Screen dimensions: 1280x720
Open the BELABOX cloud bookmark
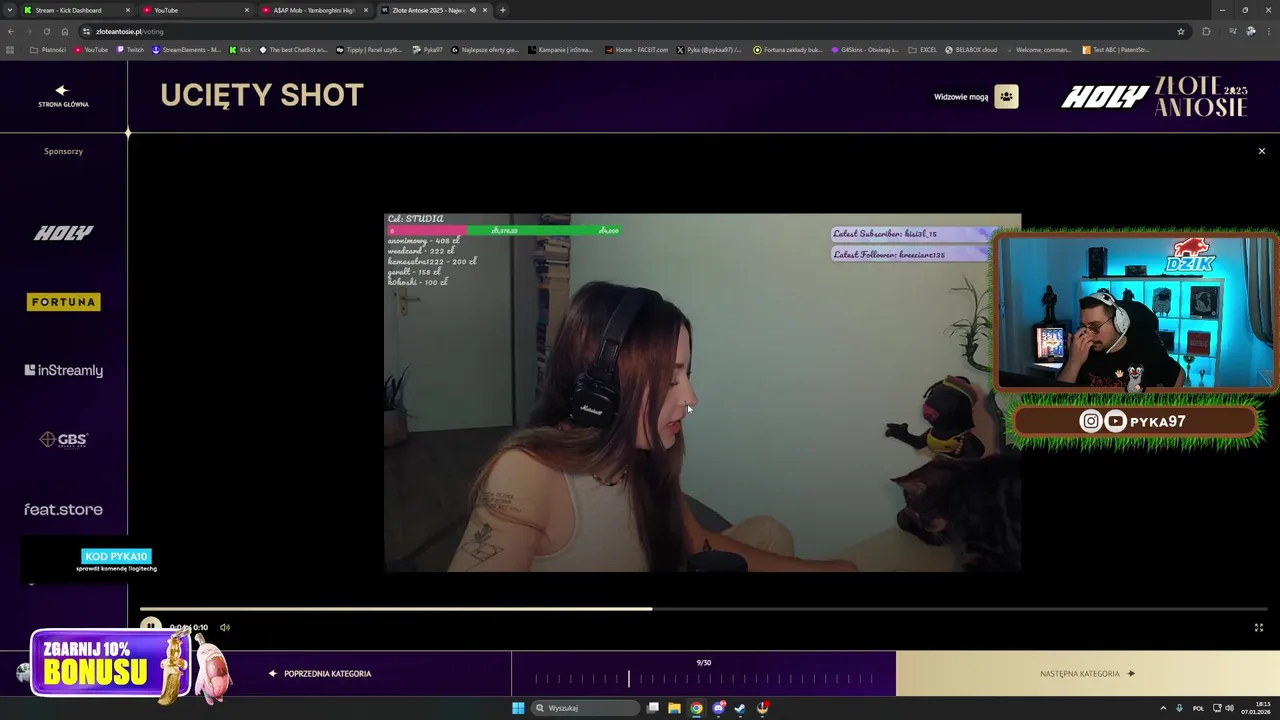[971, 50]
